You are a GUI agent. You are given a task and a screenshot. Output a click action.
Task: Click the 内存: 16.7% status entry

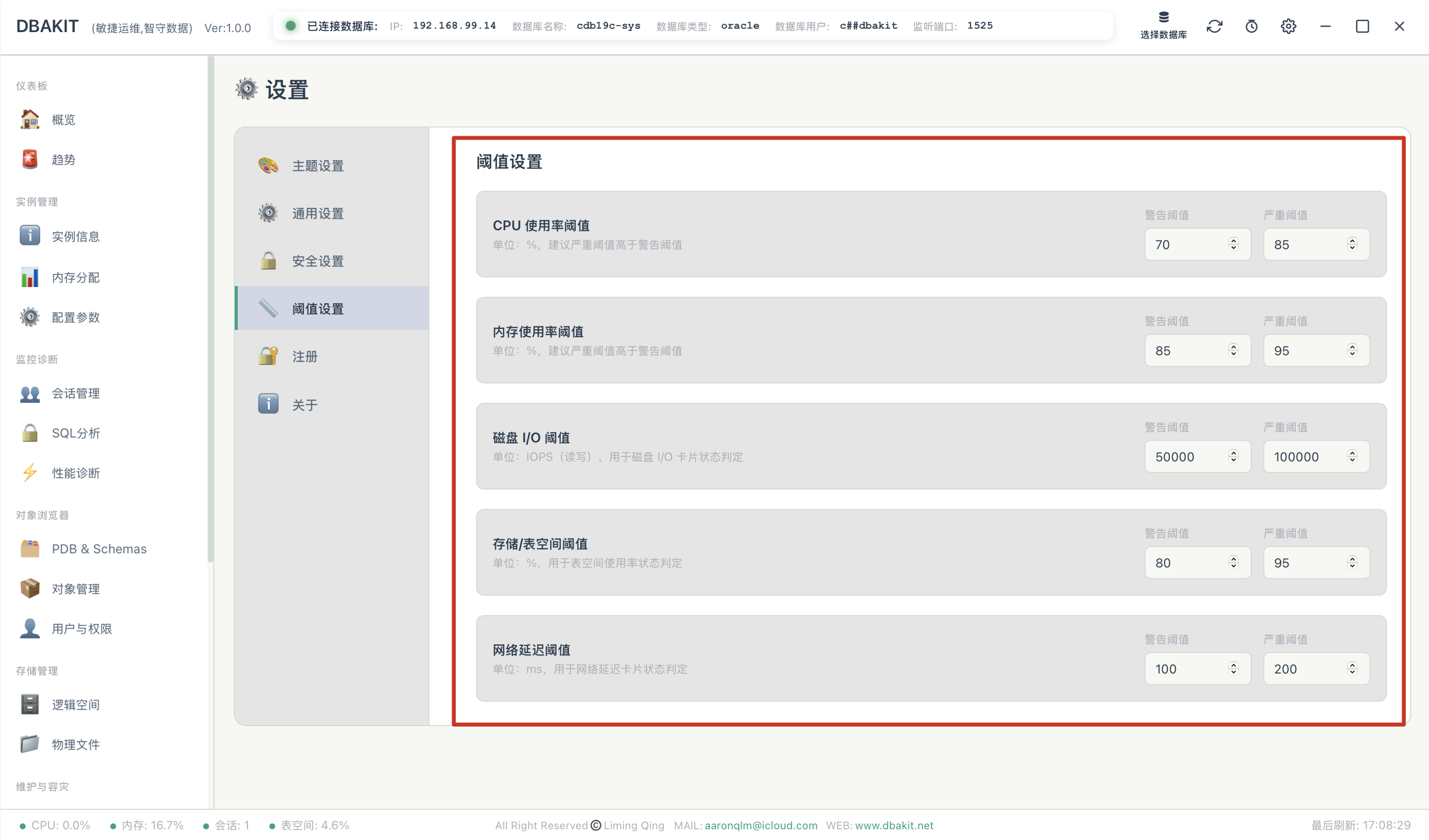pyautogui.click(x=147, y=825)
